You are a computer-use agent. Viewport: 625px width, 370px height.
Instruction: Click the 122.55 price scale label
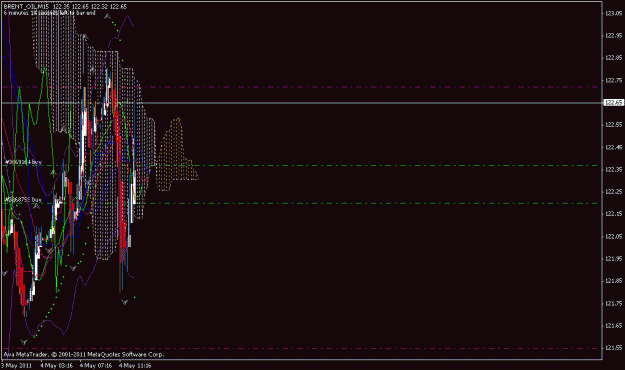(614, 125)
